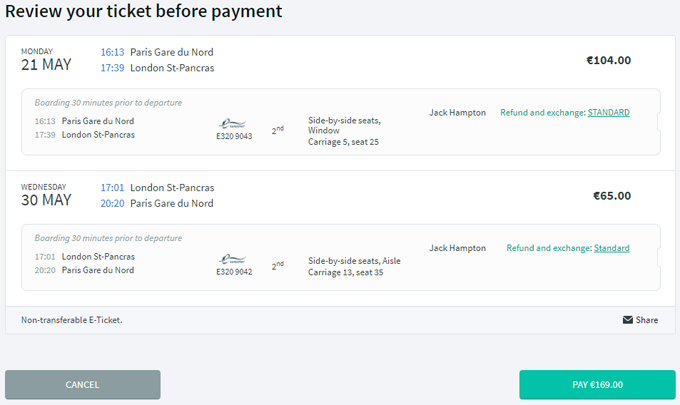Pay €169.00 for the tickets
680x405 pixels.
pyautogui.click(x=597, y=385)
